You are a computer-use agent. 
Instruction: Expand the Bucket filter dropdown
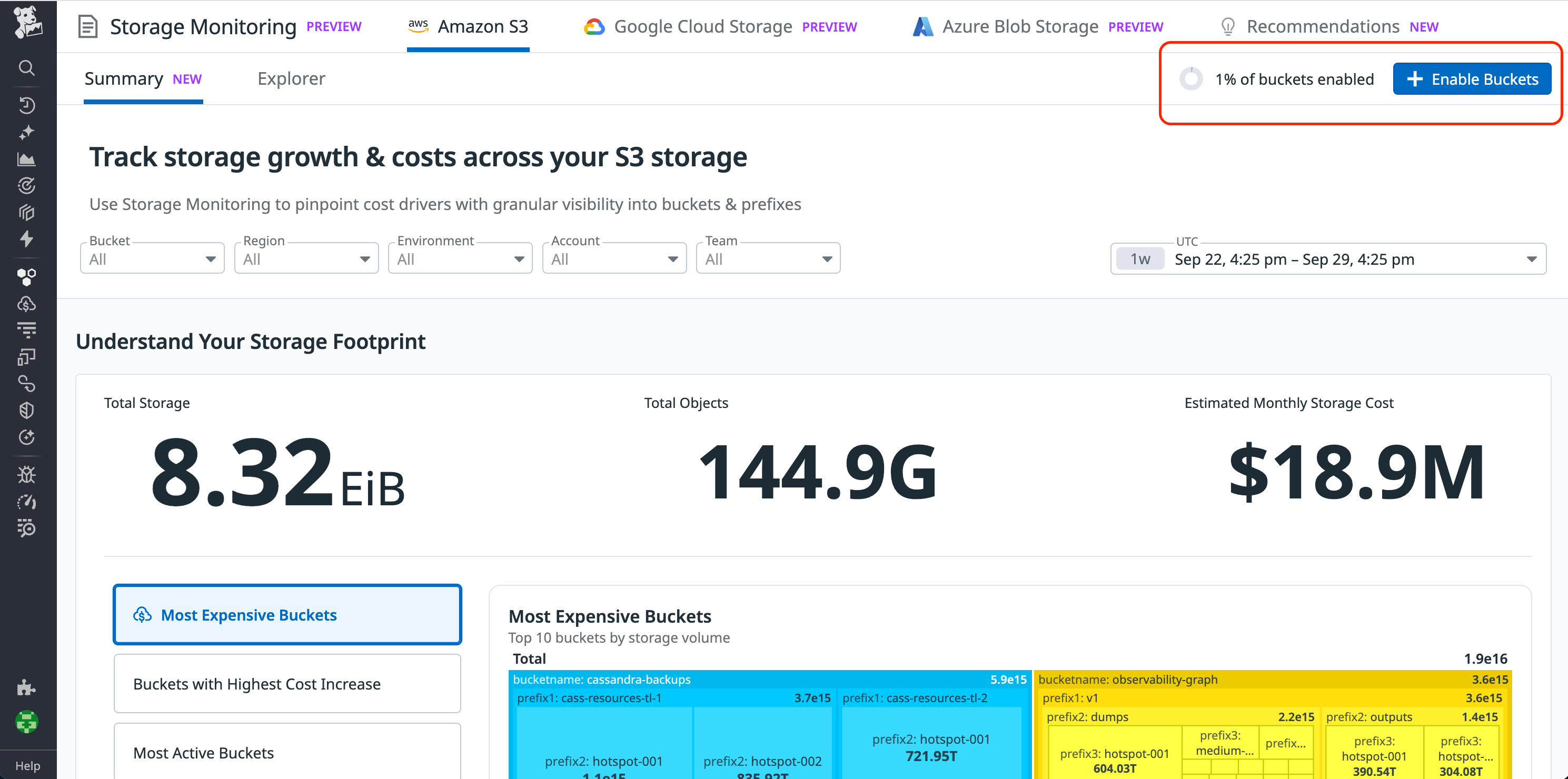[152, 259]
